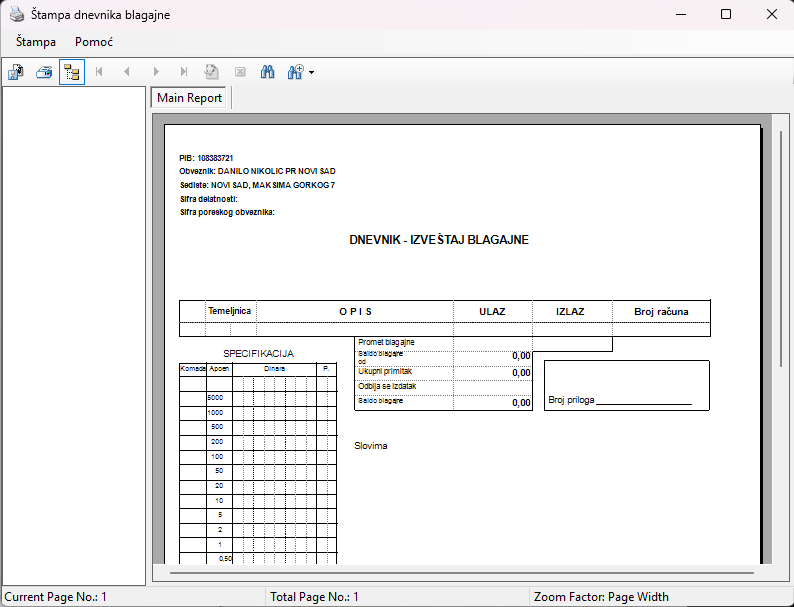794x607 pixels.
Task: Click the Odbija se izdatak label
Action: pyautogui.click(x=387, y=386)
